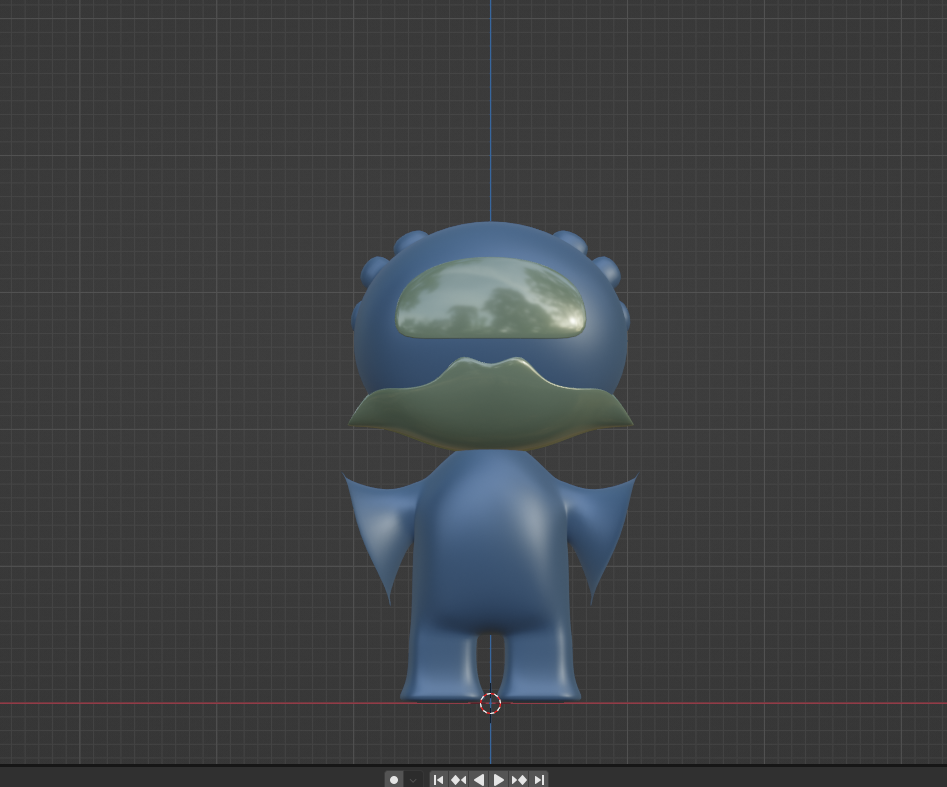Select the top-left bump on the head
The image size is (947, 787).
click(x=411, y=242)
